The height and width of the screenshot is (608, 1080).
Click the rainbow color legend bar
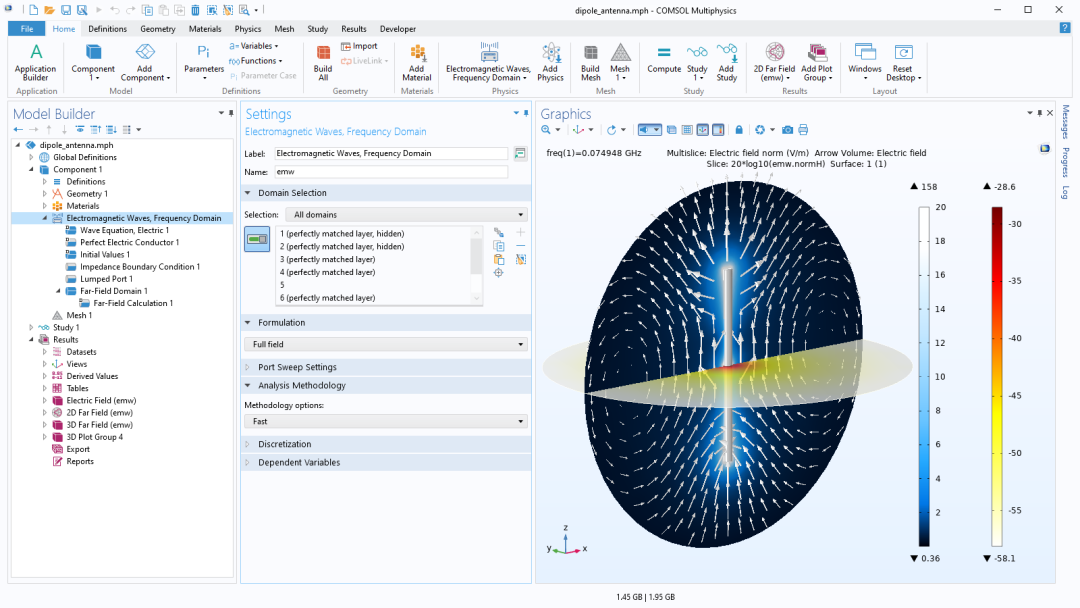point(997,377)
